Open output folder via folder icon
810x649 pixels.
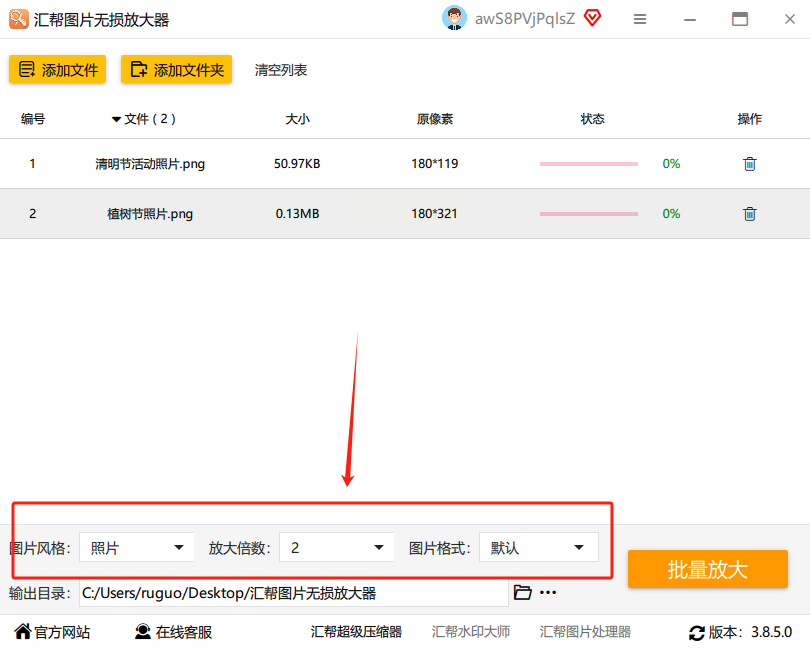[522, 592]
